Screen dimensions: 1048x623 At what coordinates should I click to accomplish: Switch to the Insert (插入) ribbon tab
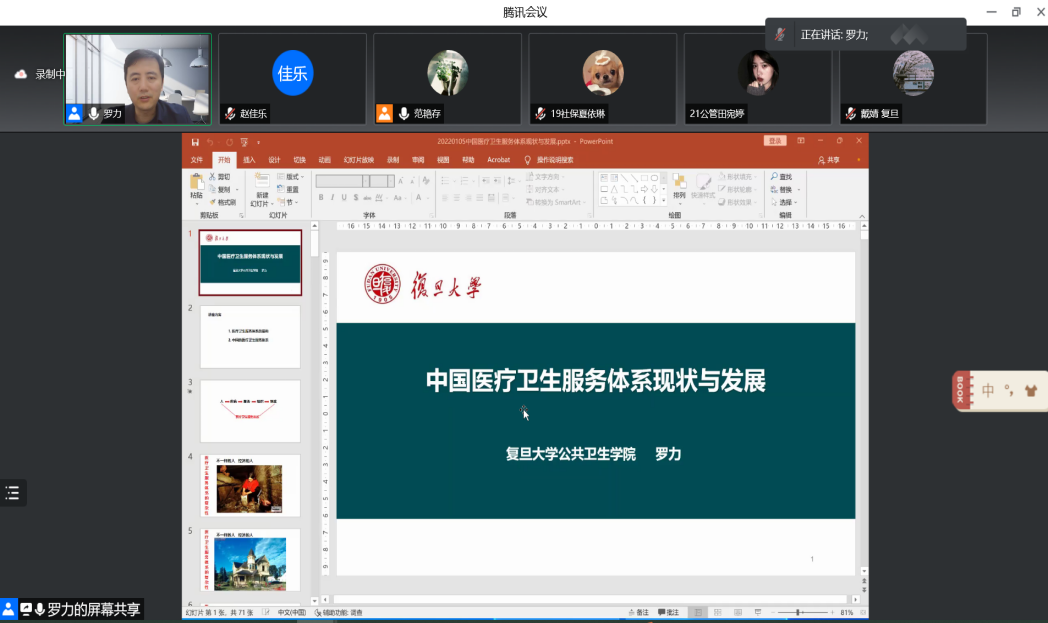pos(249,159)
